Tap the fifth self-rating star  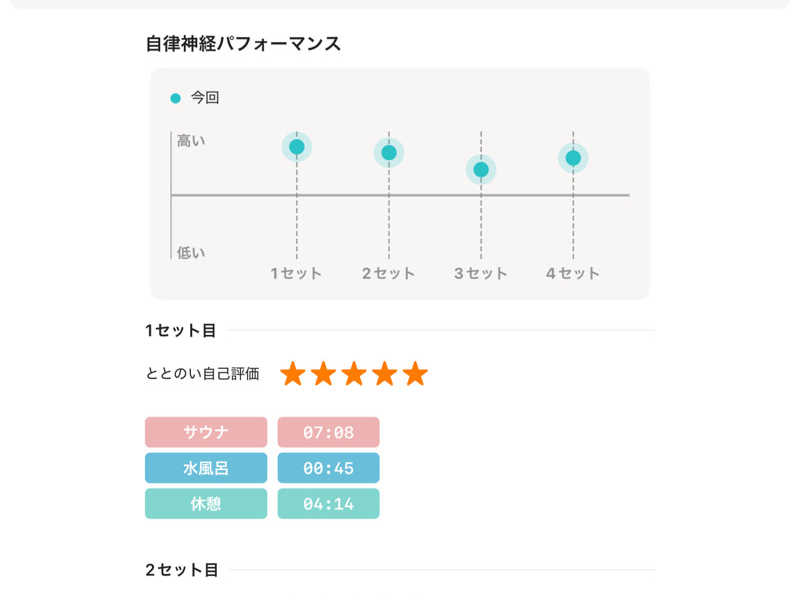pyautogui.click(x=415, y=374)
